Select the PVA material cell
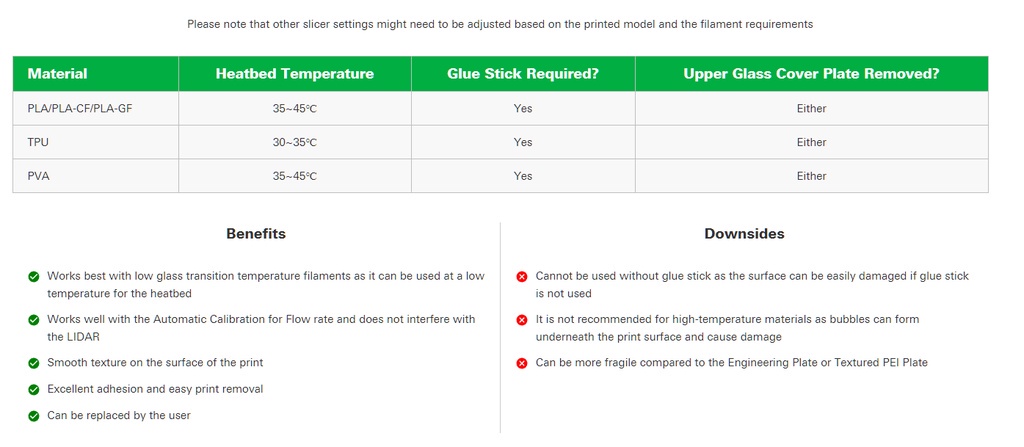1024x447 pixels. [38, 176]
